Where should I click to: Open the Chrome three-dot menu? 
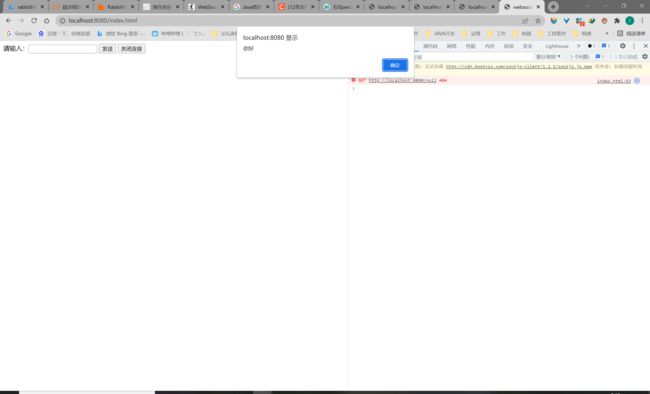point(642,20)
